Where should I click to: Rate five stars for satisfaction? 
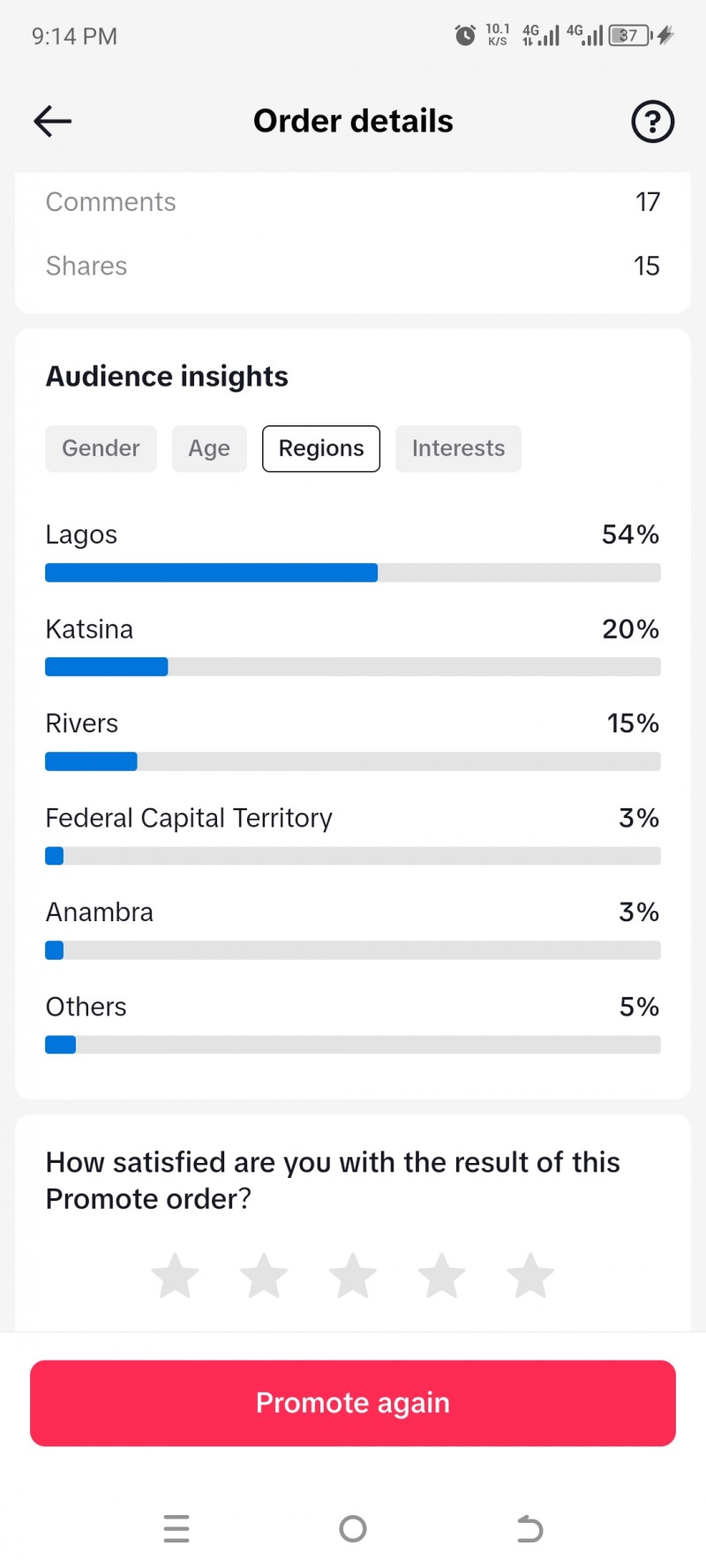(530, 1275)
